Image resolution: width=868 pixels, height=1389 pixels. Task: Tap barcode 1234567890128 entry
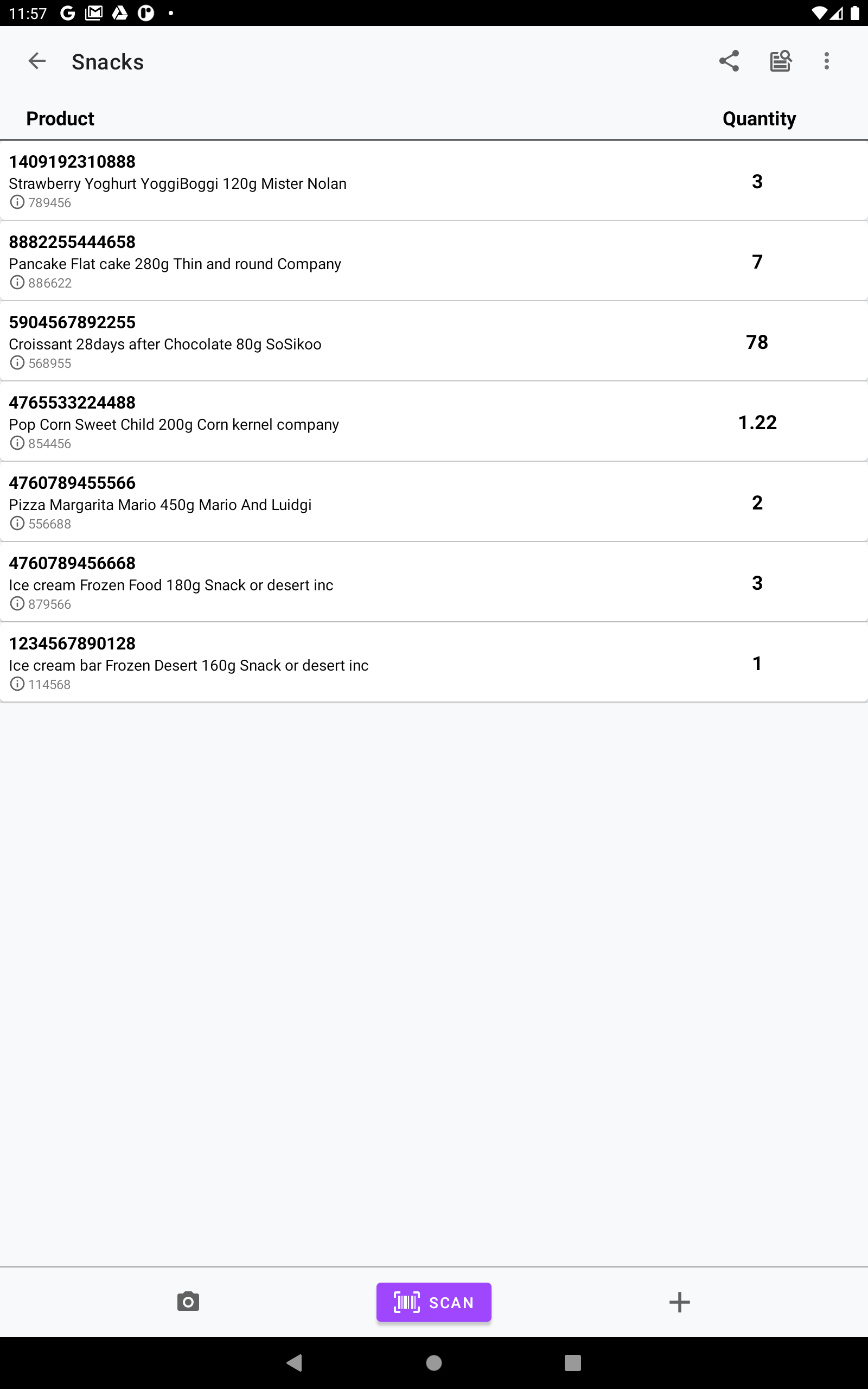[72, 643]
